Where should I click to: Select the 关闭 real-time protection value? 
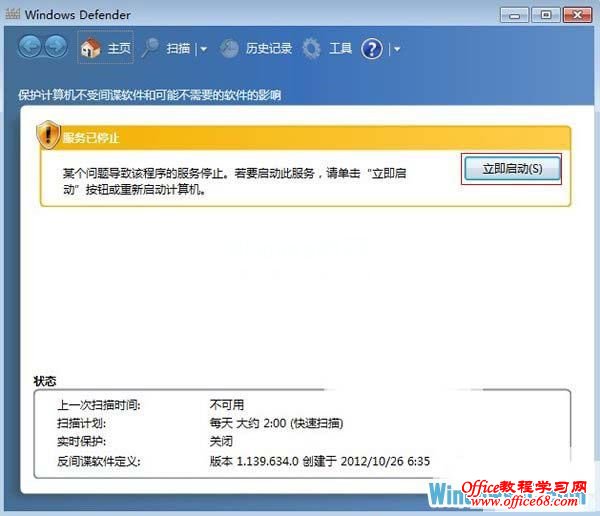221,441
